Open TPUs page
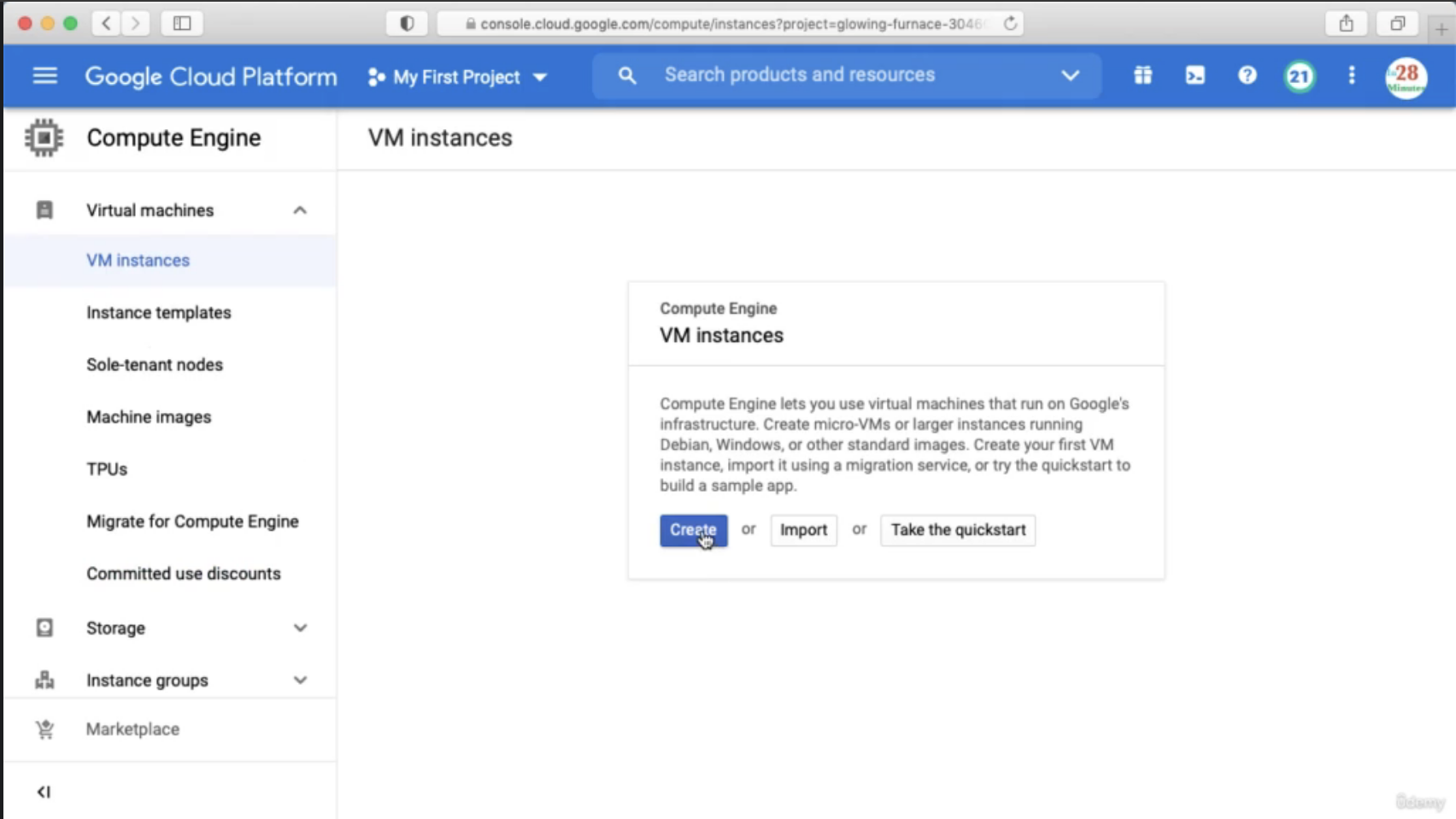 tap(107, 469)
